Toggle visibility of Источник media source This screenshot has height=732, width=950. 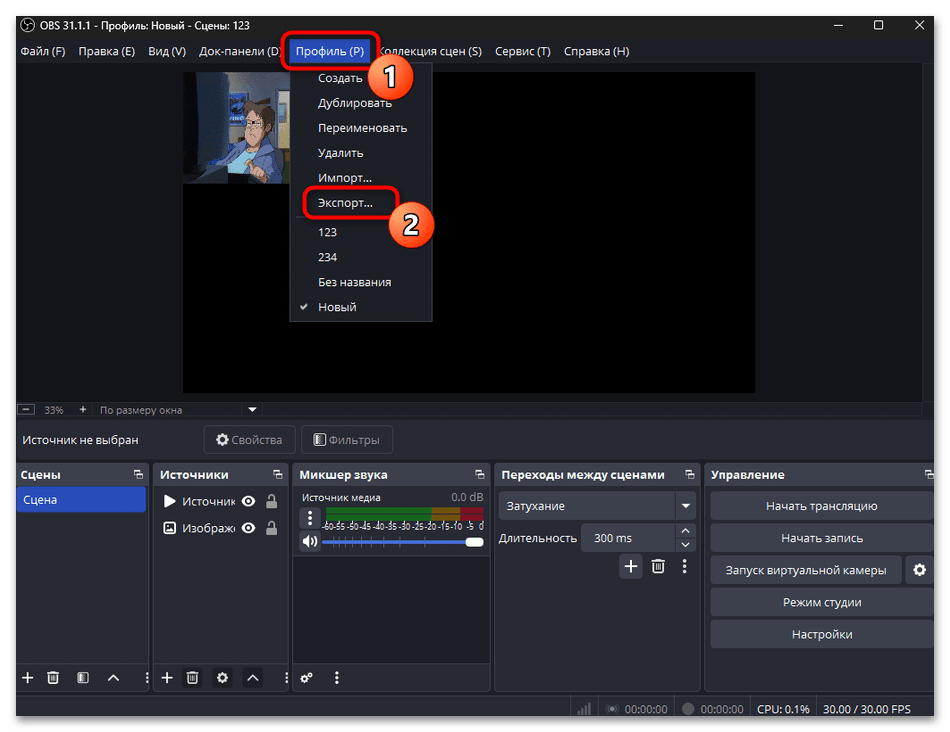point(248,502)
